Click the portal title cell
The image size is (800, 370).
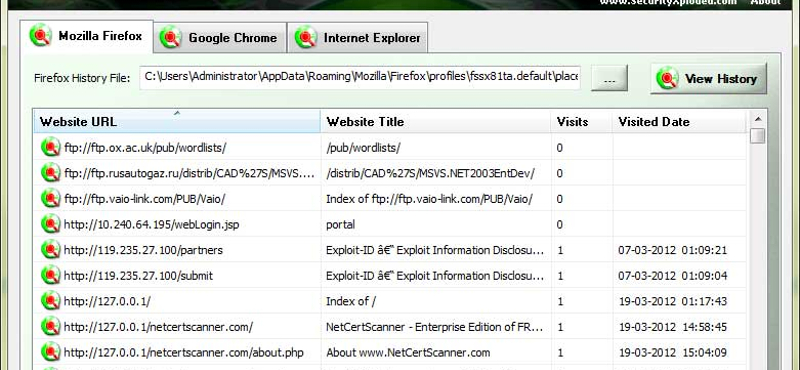[x=340, y=225]
